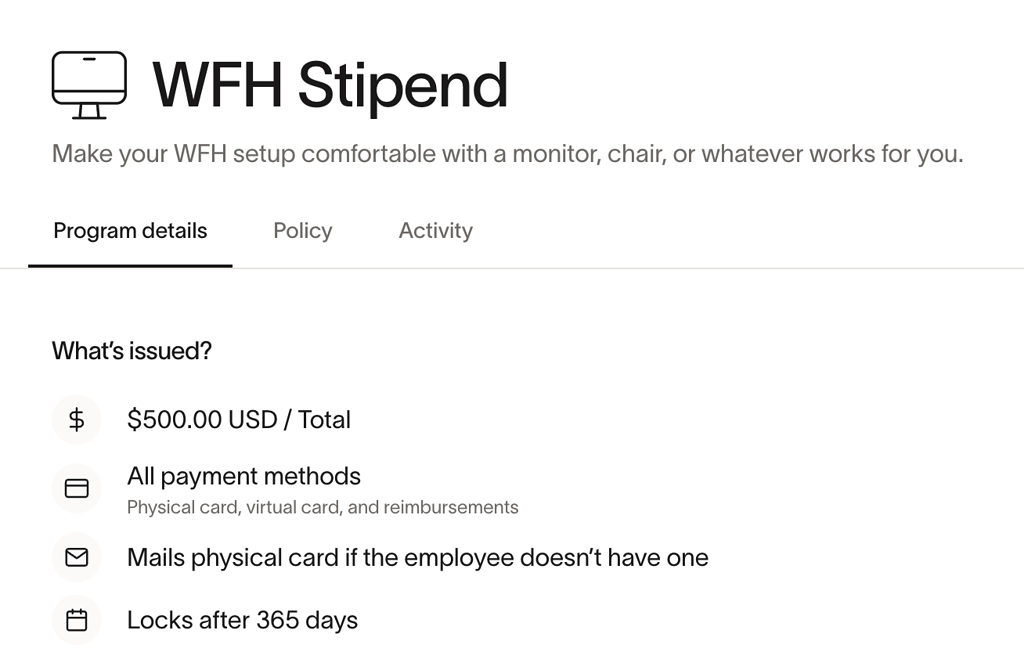Select the Locks after 365 days row
This screenshot has height=659, width=1024.
point(242,620)
